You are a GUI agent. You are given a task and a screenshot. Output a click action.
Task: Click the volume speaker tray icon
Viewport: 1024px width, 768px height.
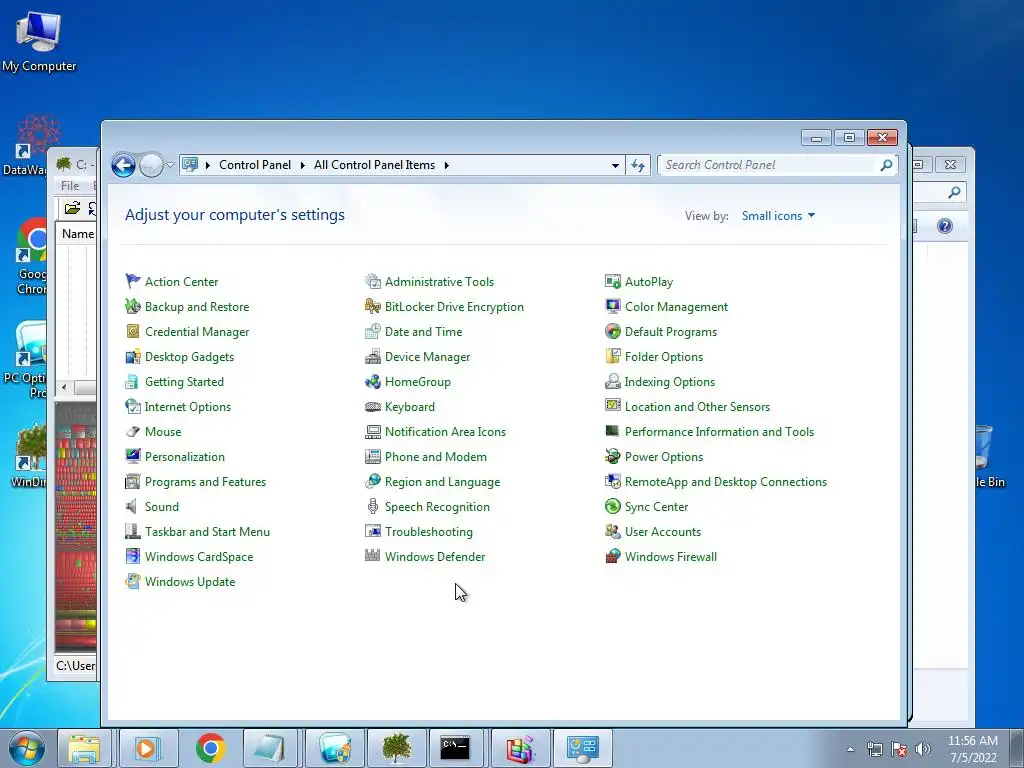(x=923, y=749)
